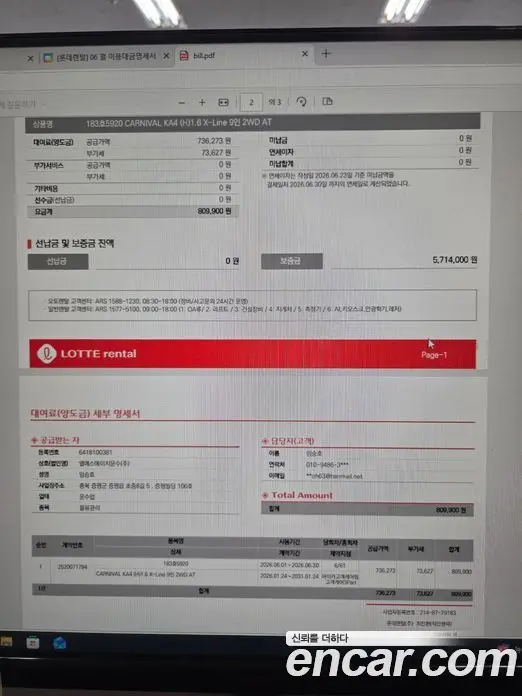This screenshot has height=696, width=522.
Task: Open the page view icon in PDF toolbar
Action: 327,101
